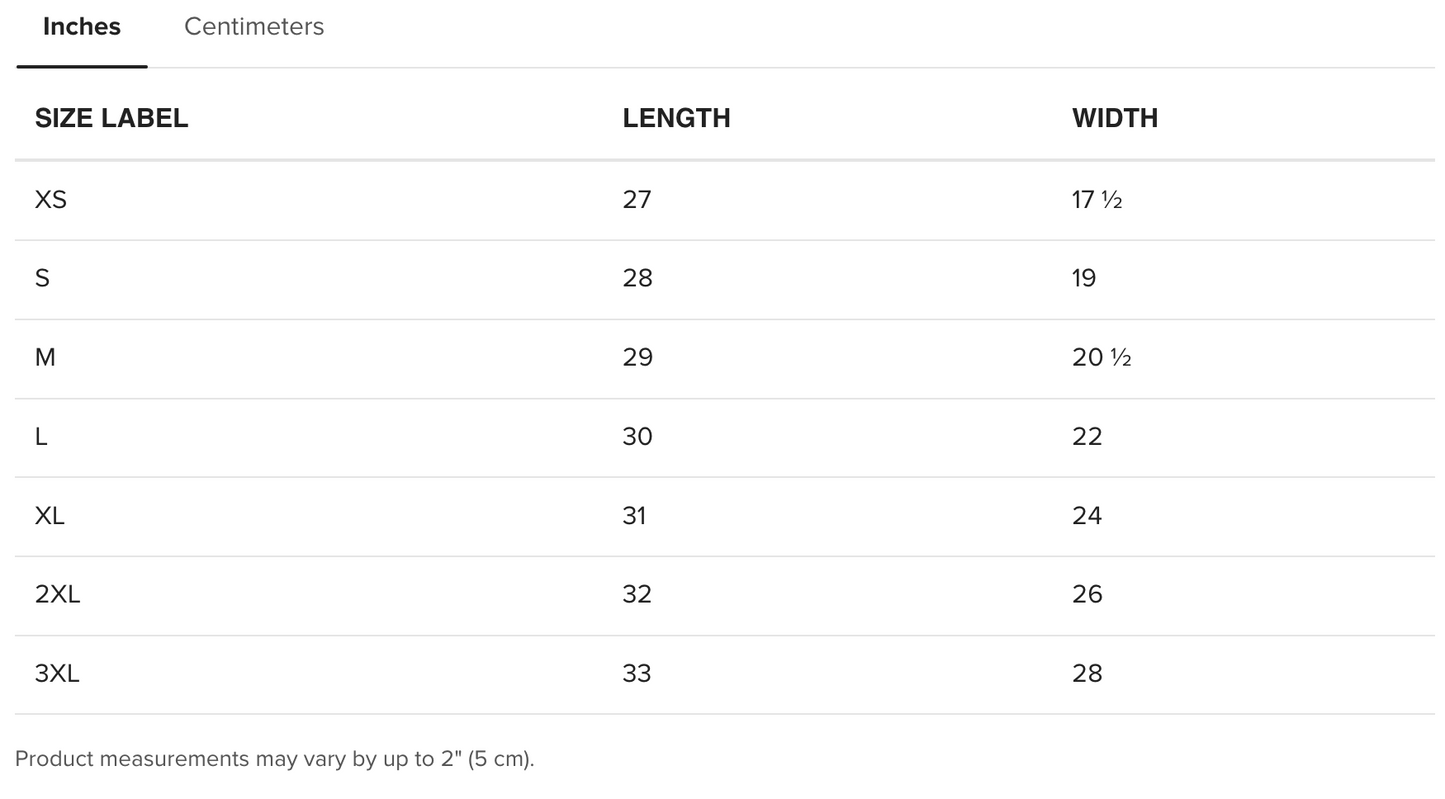The width and height of the screenshot is (1445, 799).
Task: Select the Inches tab
Action: [82, 27]
